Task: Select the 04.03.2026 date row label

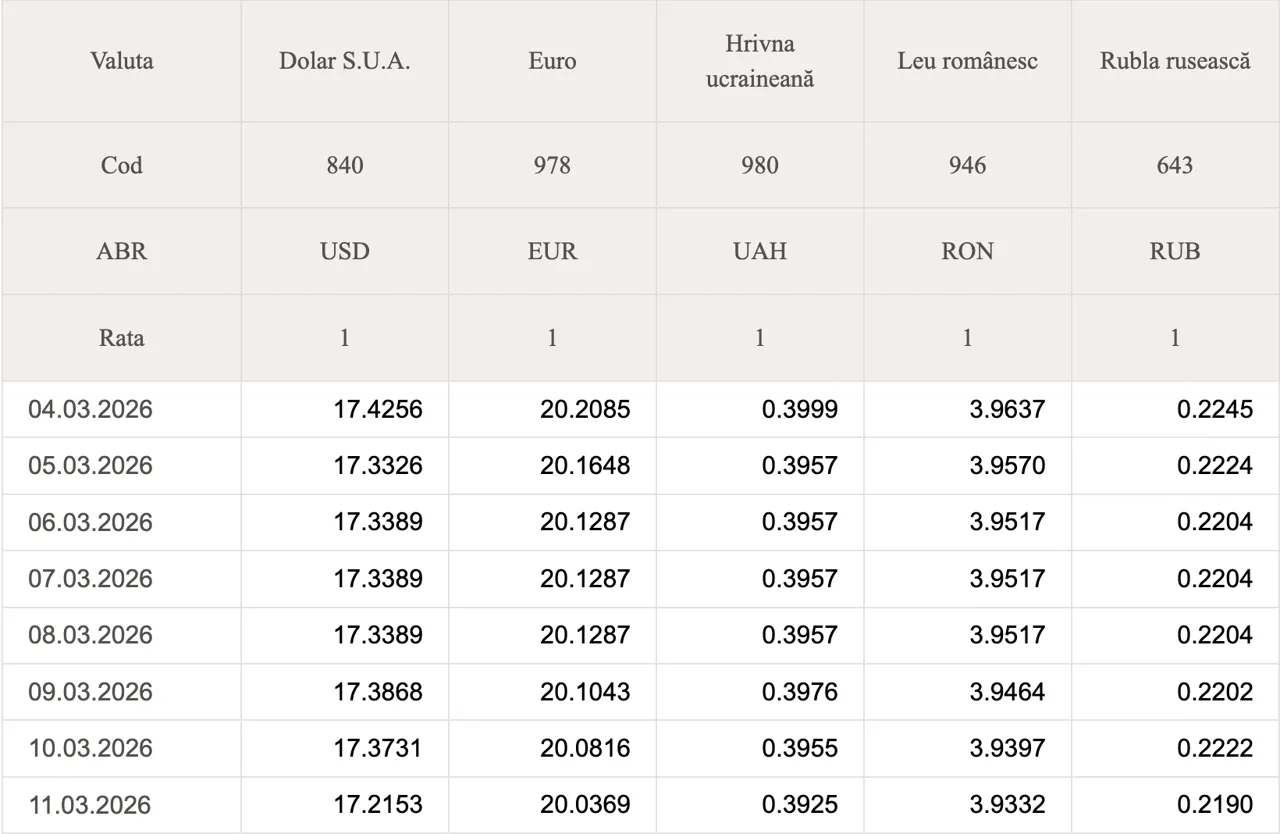Action: (91, 409)
